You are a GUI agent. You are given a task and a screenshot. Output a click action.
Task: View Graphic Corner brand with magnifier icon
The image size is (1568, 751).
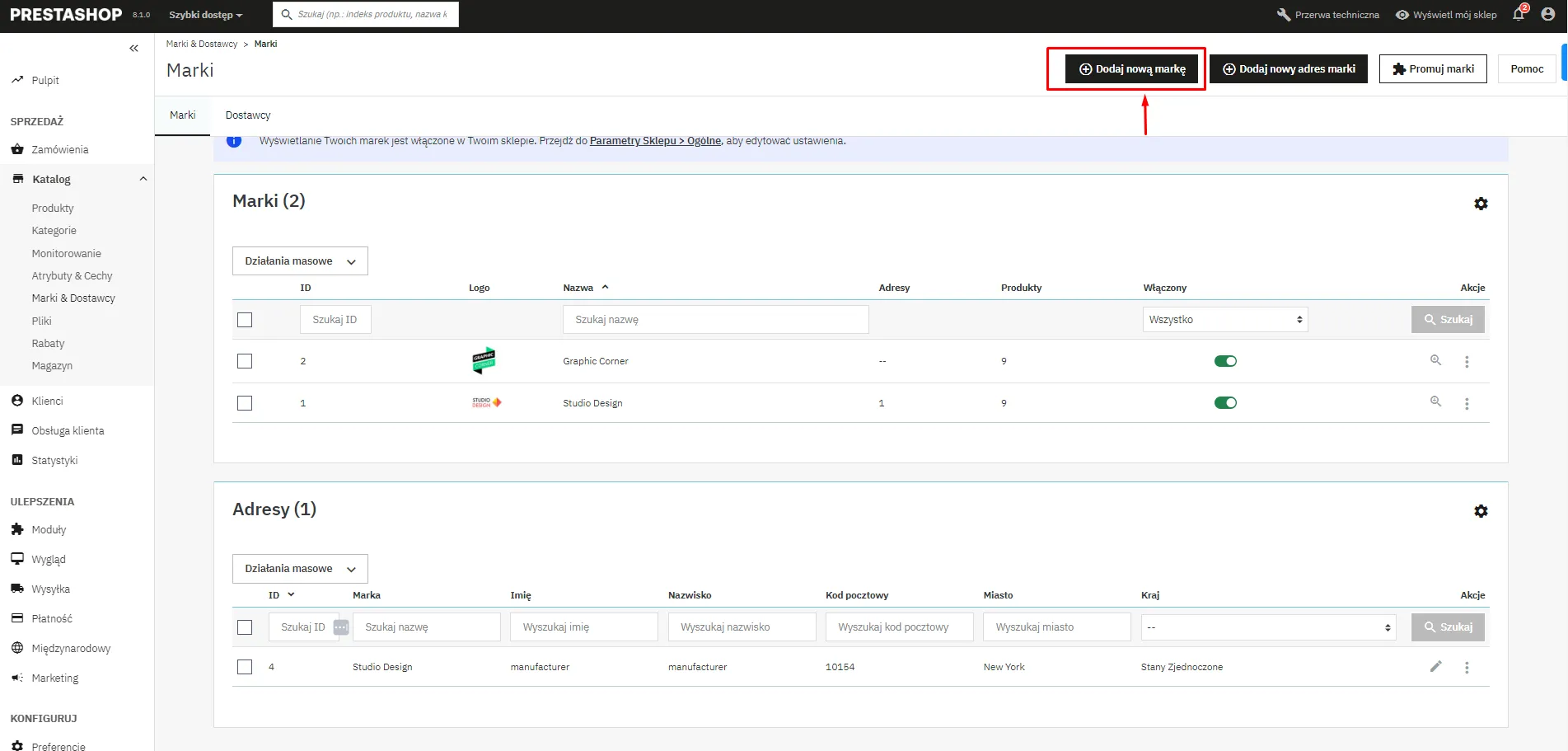point(1435,360)
